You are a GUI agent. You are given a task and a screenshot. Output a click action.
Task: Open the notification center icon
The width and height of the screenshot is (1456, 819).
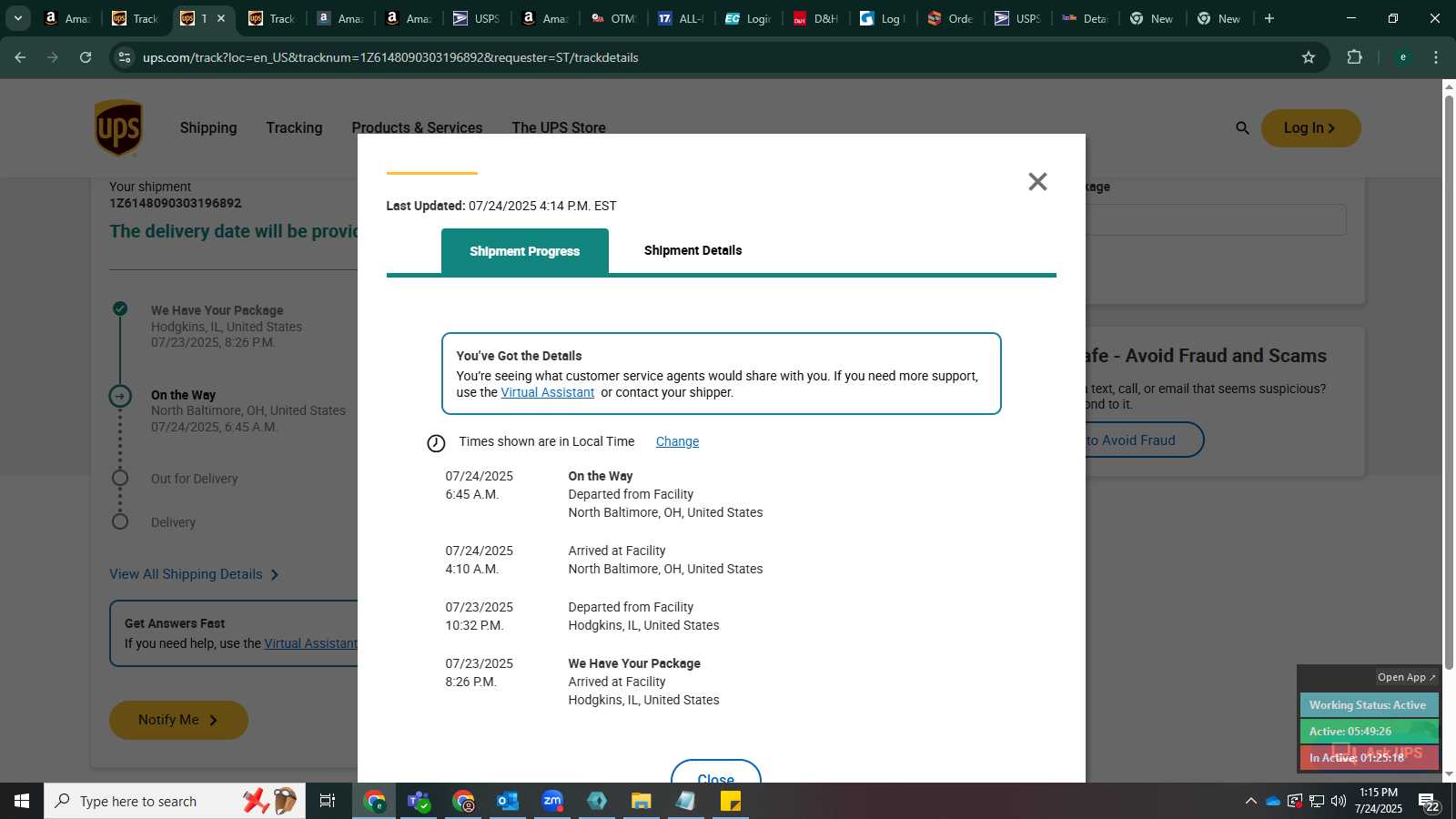(x=1429, y=801)
